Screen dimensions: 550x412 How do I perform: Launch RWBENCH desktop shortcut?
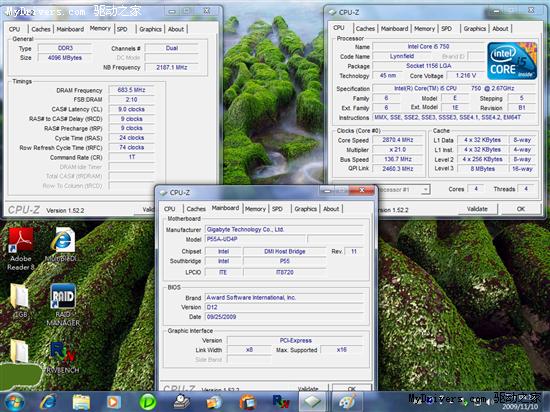[62, 357]
